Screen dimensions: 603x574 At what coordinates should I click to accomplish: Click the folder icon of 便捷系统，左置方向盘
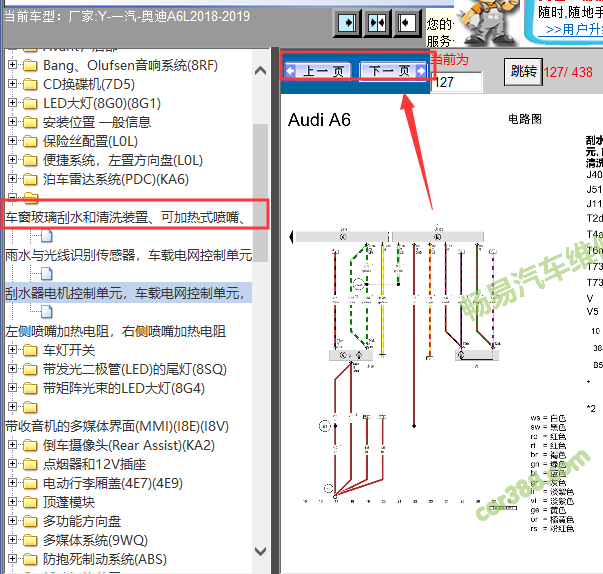(x=30, y=161)
